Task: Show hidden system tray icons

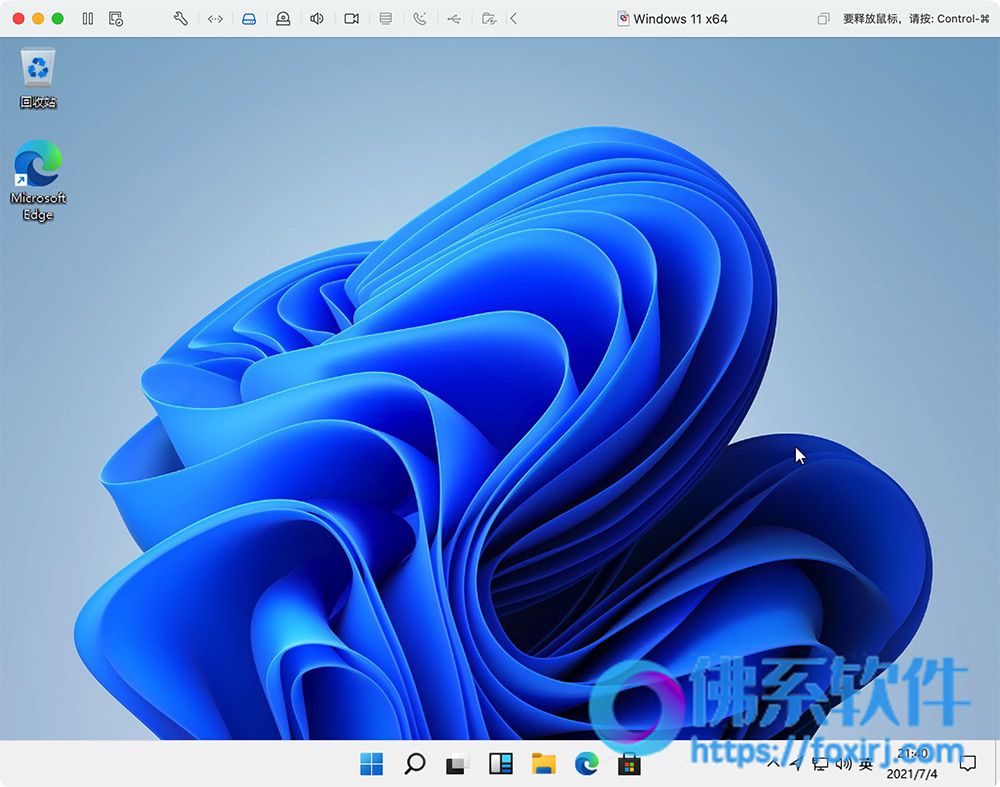Action: coord(773,763)
